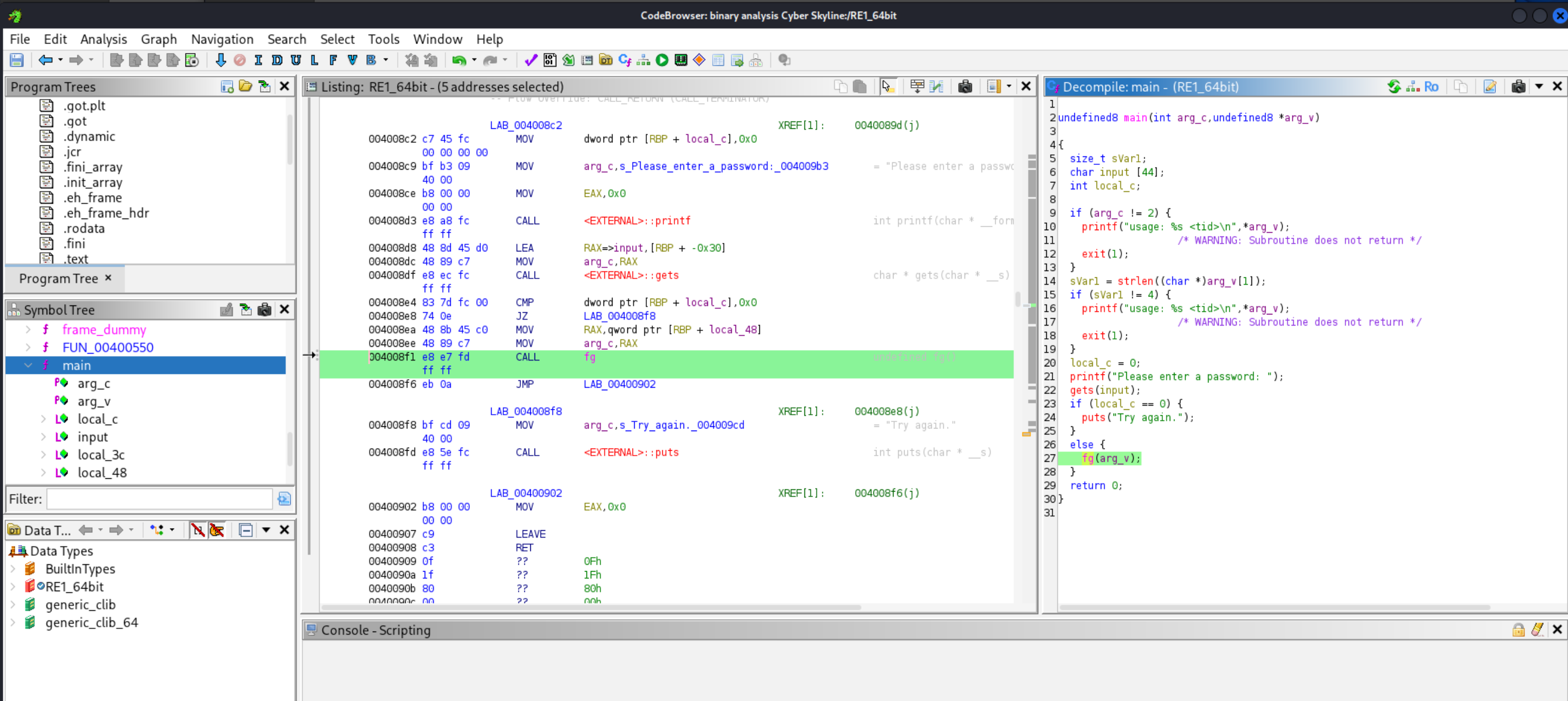
Task: Clear the Scripting console with eraser icon
Action: [x=1538, y=629]
